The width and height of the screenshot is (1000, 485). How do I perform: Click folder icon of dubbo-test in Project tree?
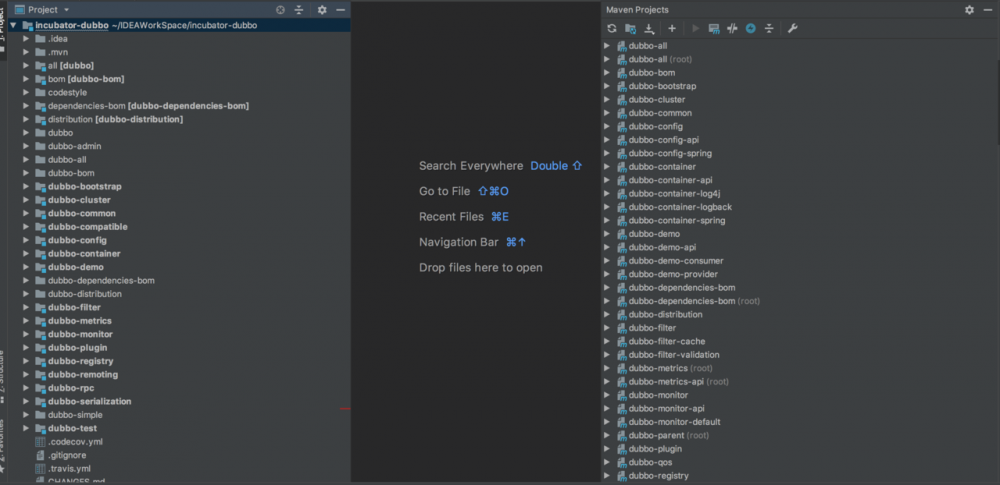[40, 428]
